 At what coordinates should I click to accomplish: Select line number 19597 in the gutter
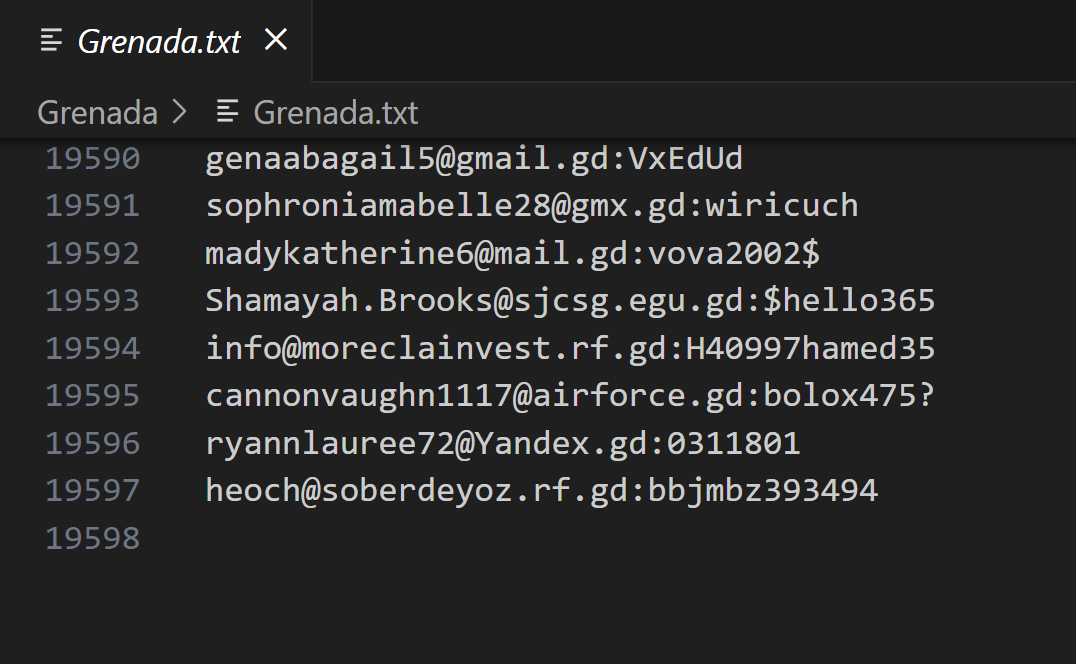pyautogui.click(x=93, y=490)
